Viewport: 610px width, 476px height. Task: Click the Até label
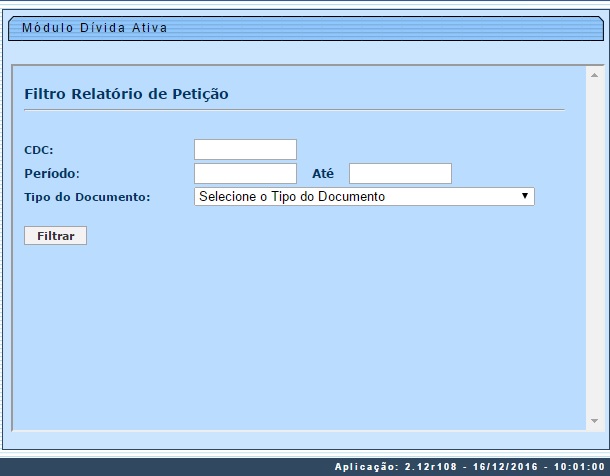point(322,174)
